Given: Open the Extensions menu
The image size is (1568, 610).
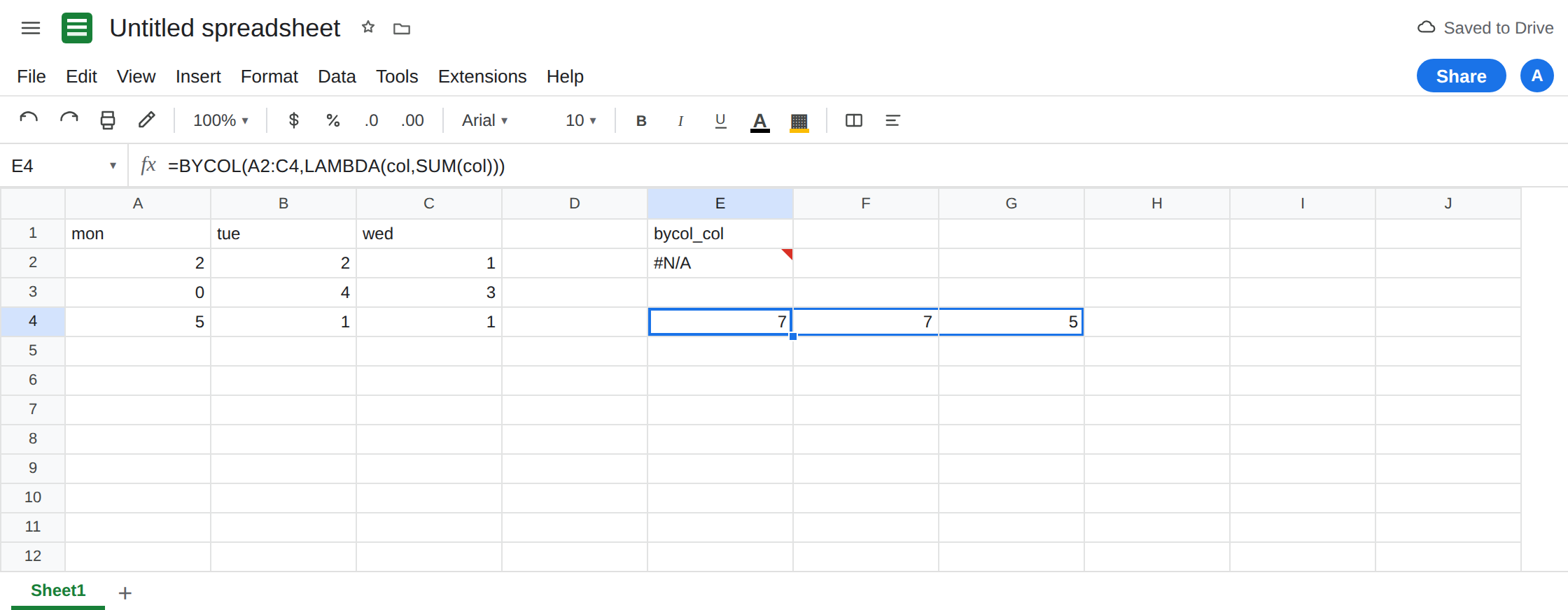Looking at the screenshot, I should pyautogui.click(x=482, y=76).
